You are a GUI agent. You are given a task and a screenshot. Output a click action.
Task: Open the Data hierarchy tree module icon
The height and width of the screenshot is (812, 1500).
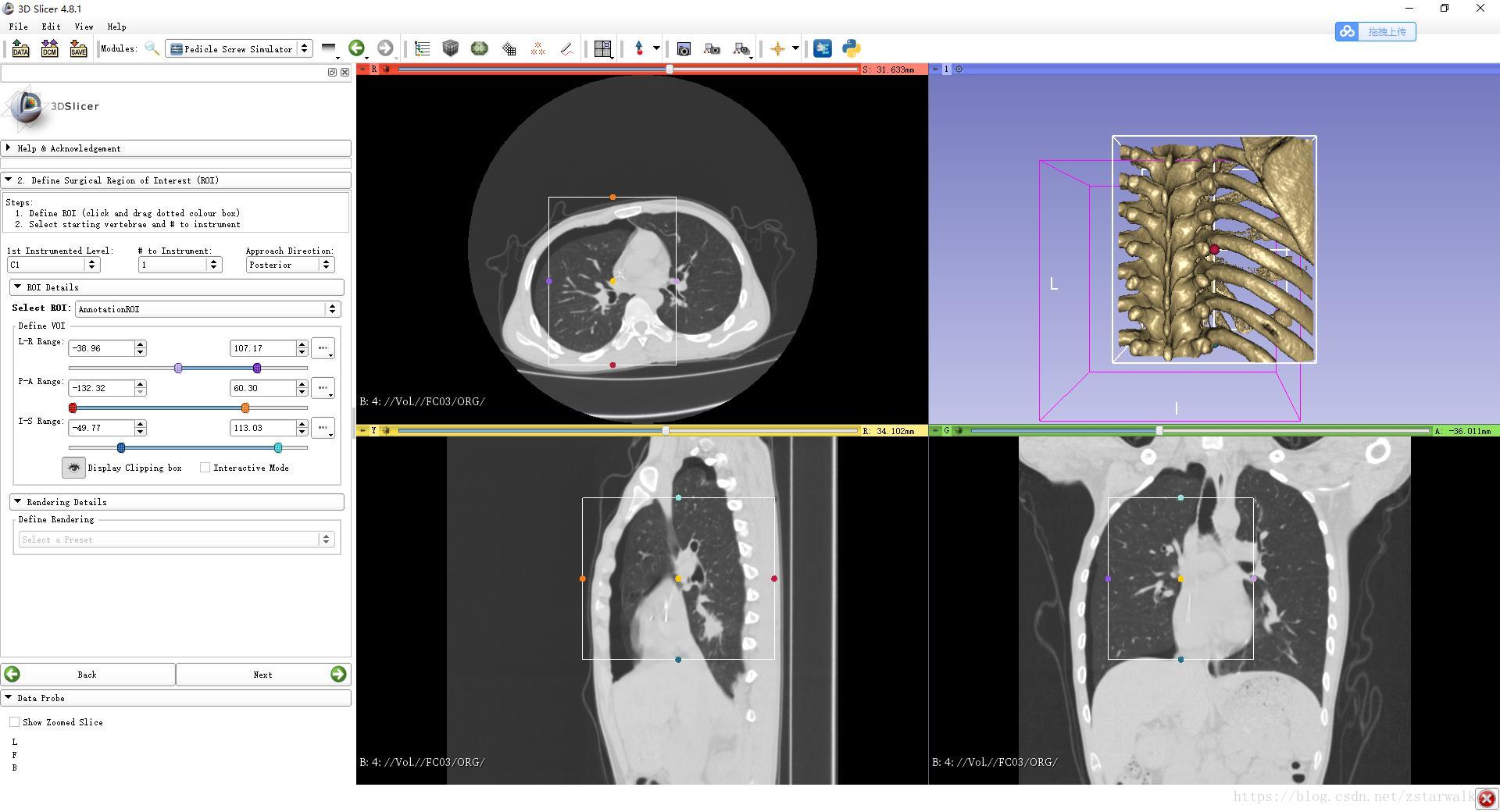click(422, 48)
